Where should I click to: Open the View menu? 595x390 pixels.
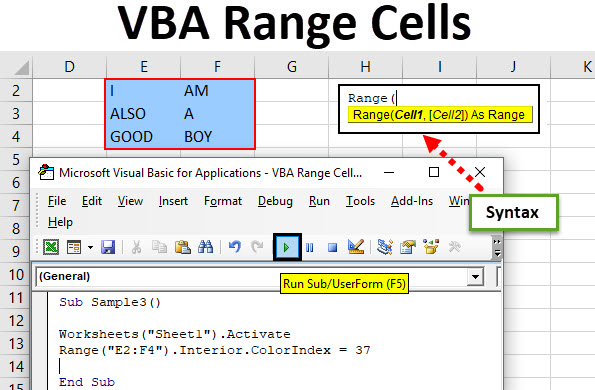[130, 201]
